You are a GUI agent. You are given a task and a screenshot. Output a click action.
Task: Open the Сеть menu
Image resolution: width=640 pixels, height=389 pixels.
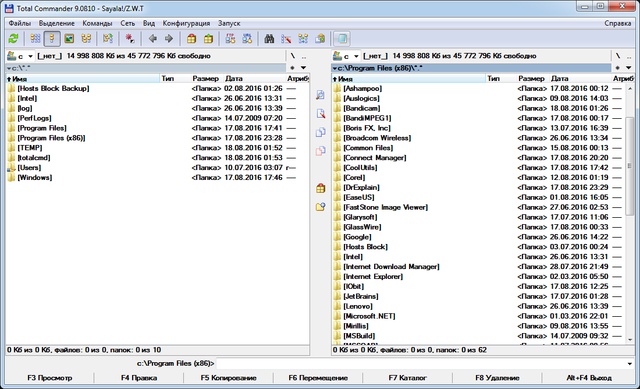pyautogui.click(x=128, y=23)
